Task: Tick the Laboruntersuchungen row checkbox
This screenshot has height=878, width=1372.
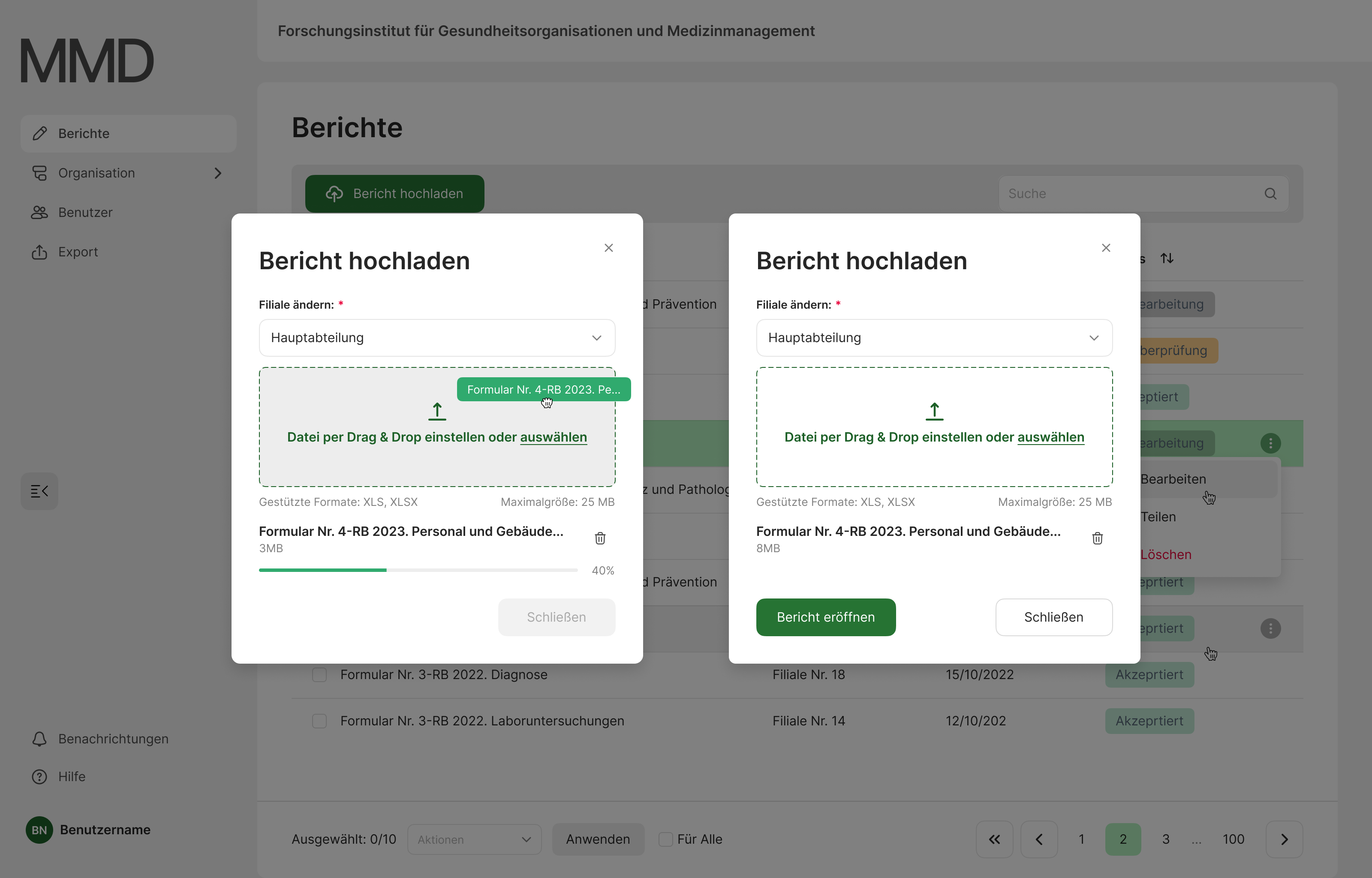Action: (319, 721)
